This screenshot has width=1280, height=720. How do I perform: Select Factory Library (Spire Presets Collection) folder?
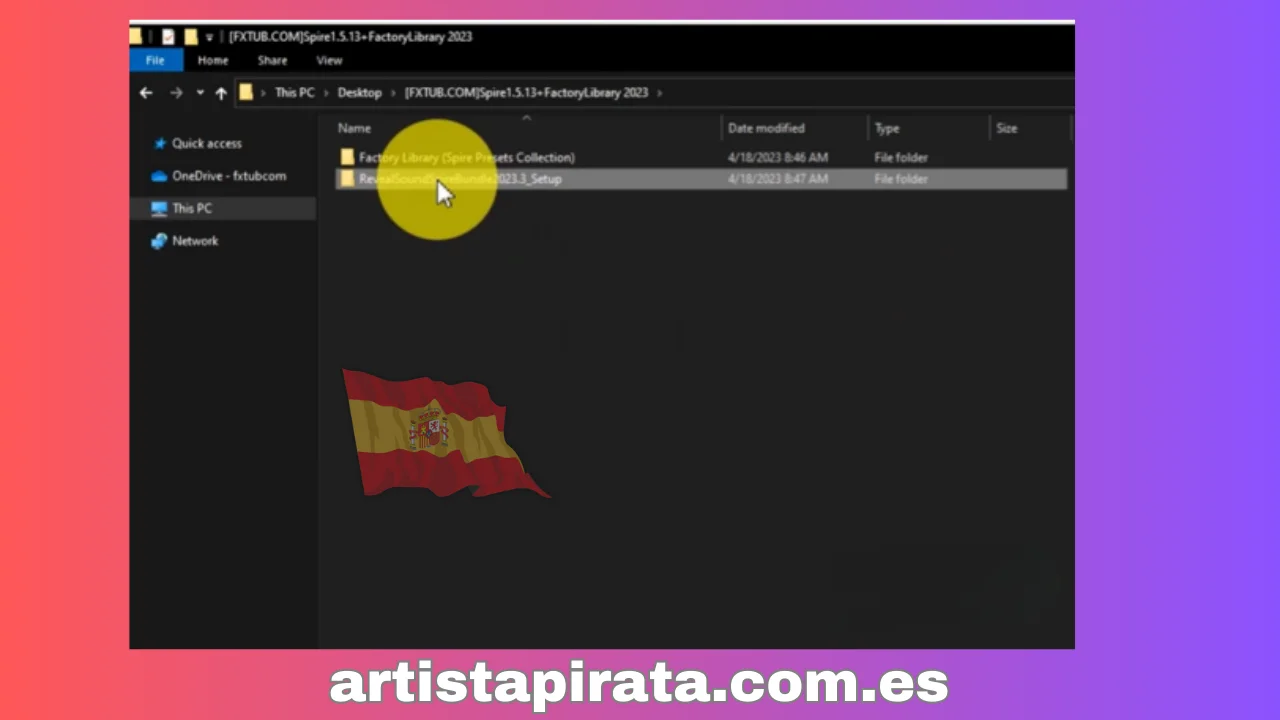(467, 157)
